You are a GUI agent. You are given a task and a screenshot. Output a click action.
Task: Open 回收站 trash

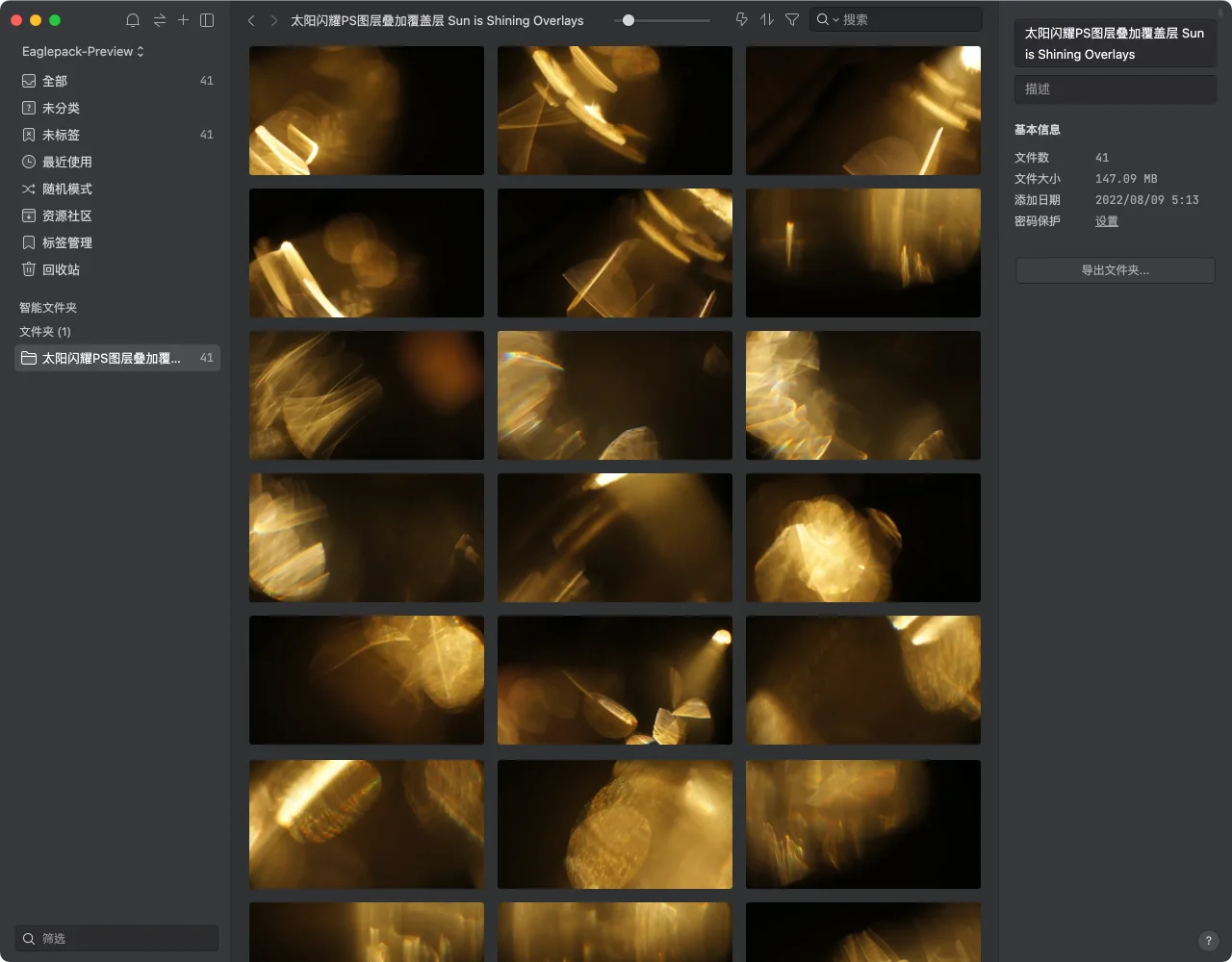coord(117,269)
